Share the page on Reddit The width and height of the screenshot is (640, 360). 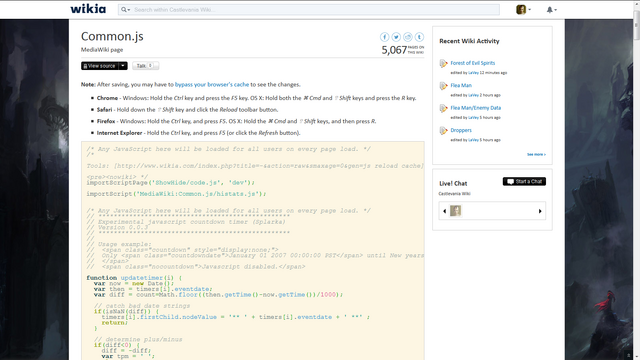(x=408, y=37)
